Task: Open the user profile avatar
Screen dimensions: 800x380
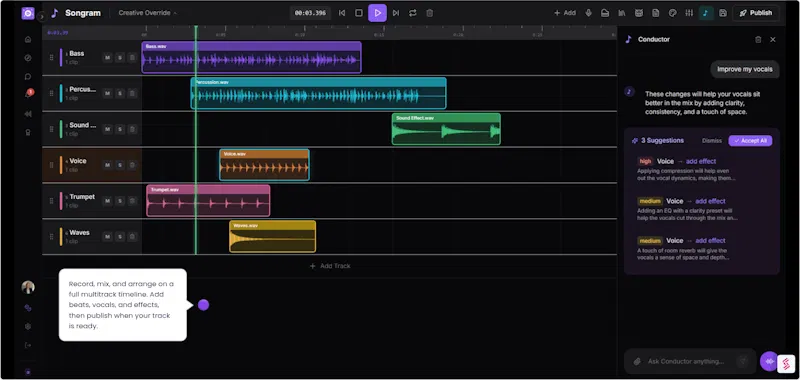Action: (x=28, y=287)
